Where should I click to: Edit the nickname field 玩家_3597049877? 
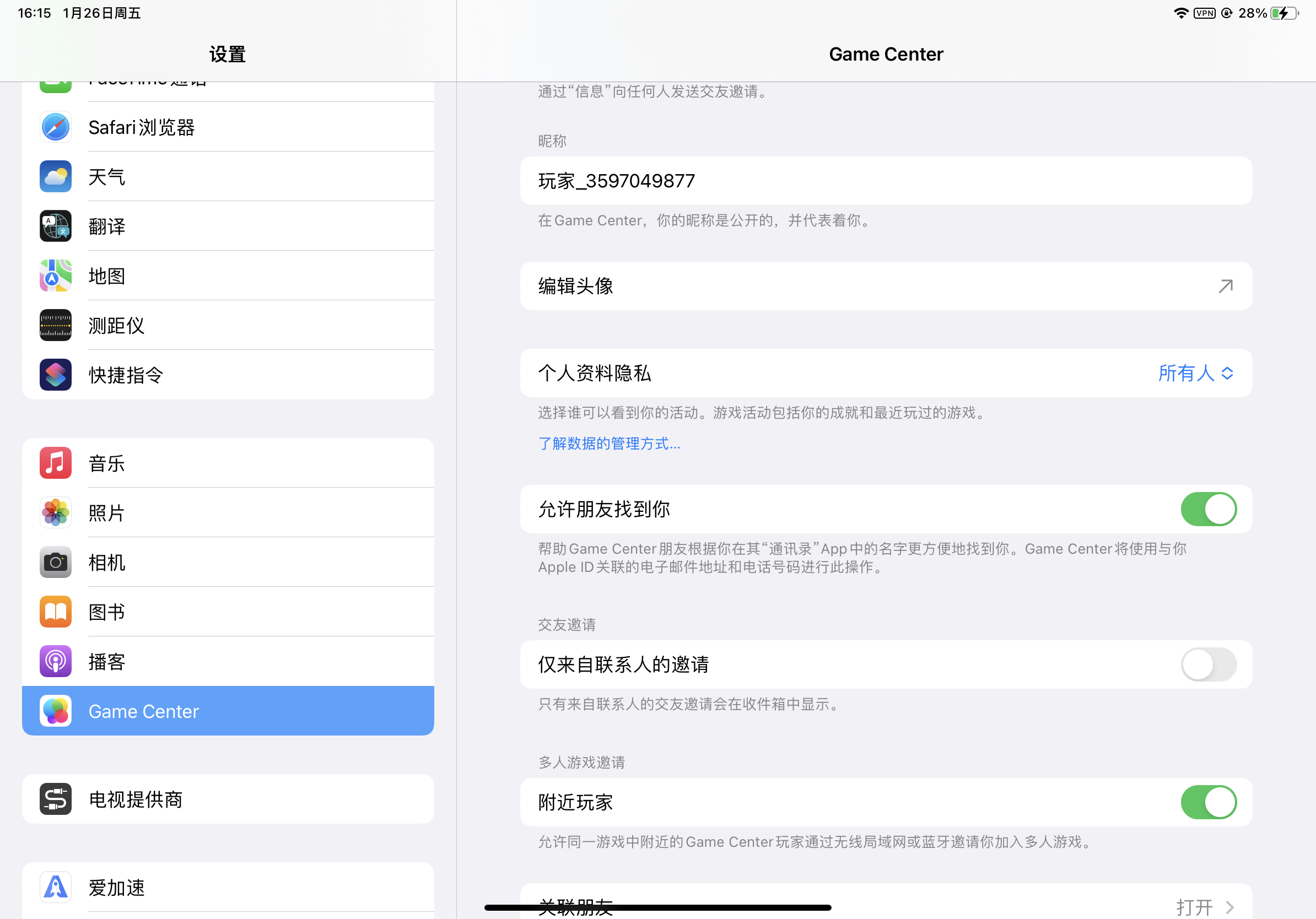[886, 181]
